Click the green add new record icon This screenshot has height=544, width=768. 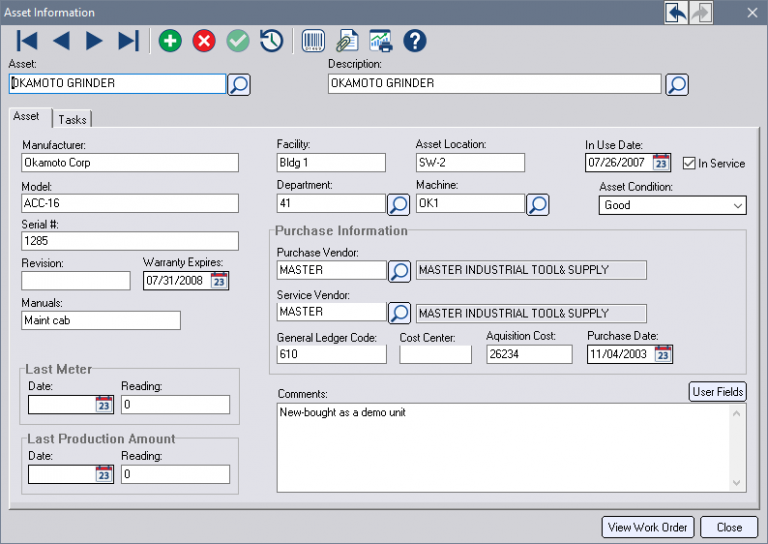(x=170, y=41)
